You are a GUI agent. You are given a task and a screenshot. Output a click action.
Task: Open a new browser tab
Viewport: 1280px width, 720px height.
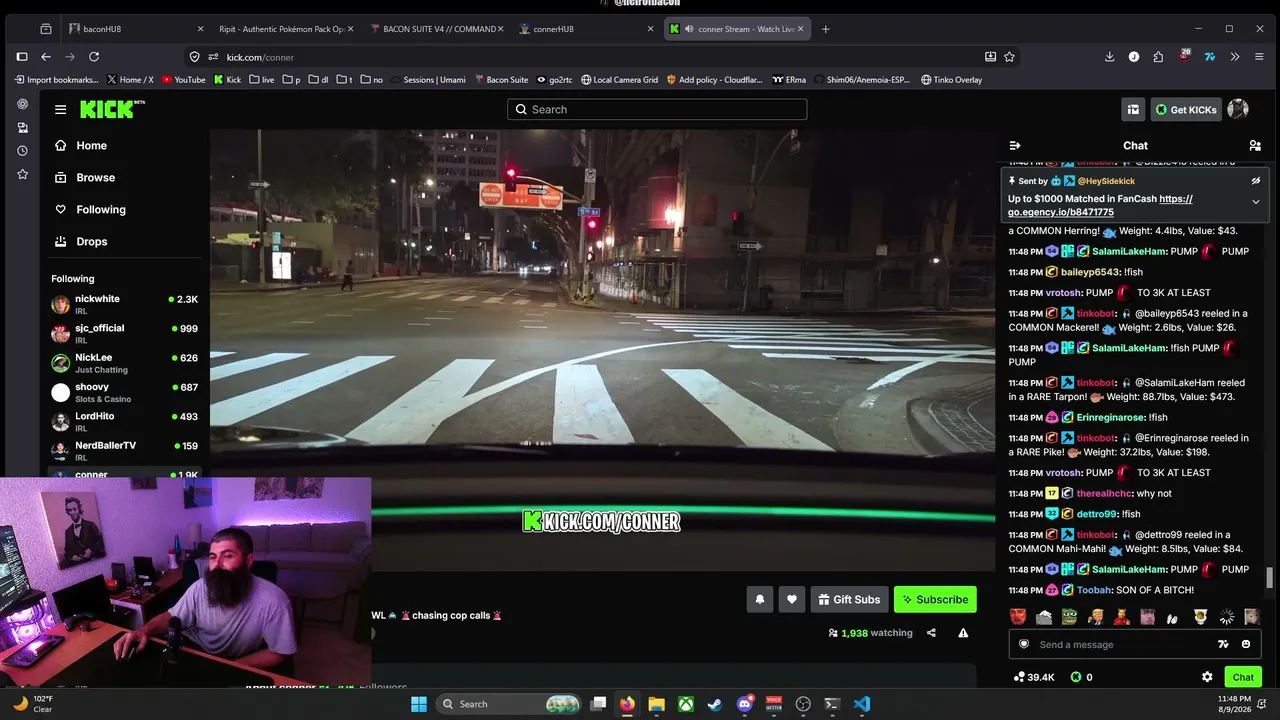pyautogui.click(x=825, y=29)
